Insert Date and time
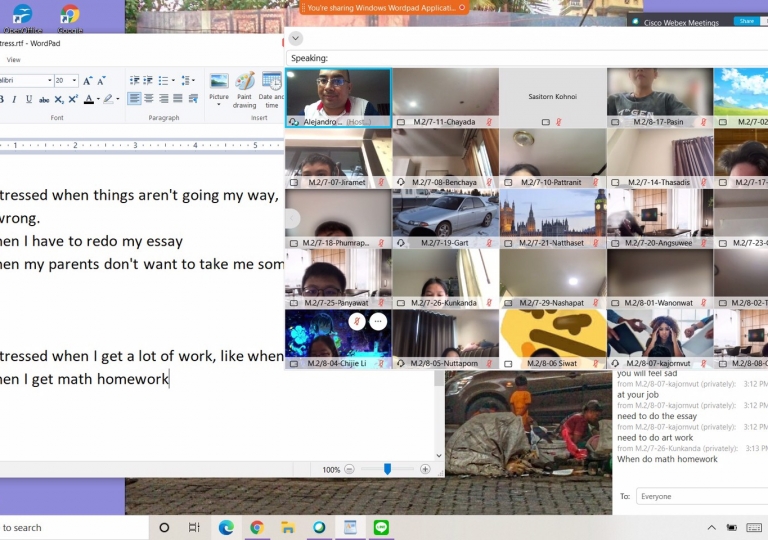768x540 pixels. click(x=271, y=90)
